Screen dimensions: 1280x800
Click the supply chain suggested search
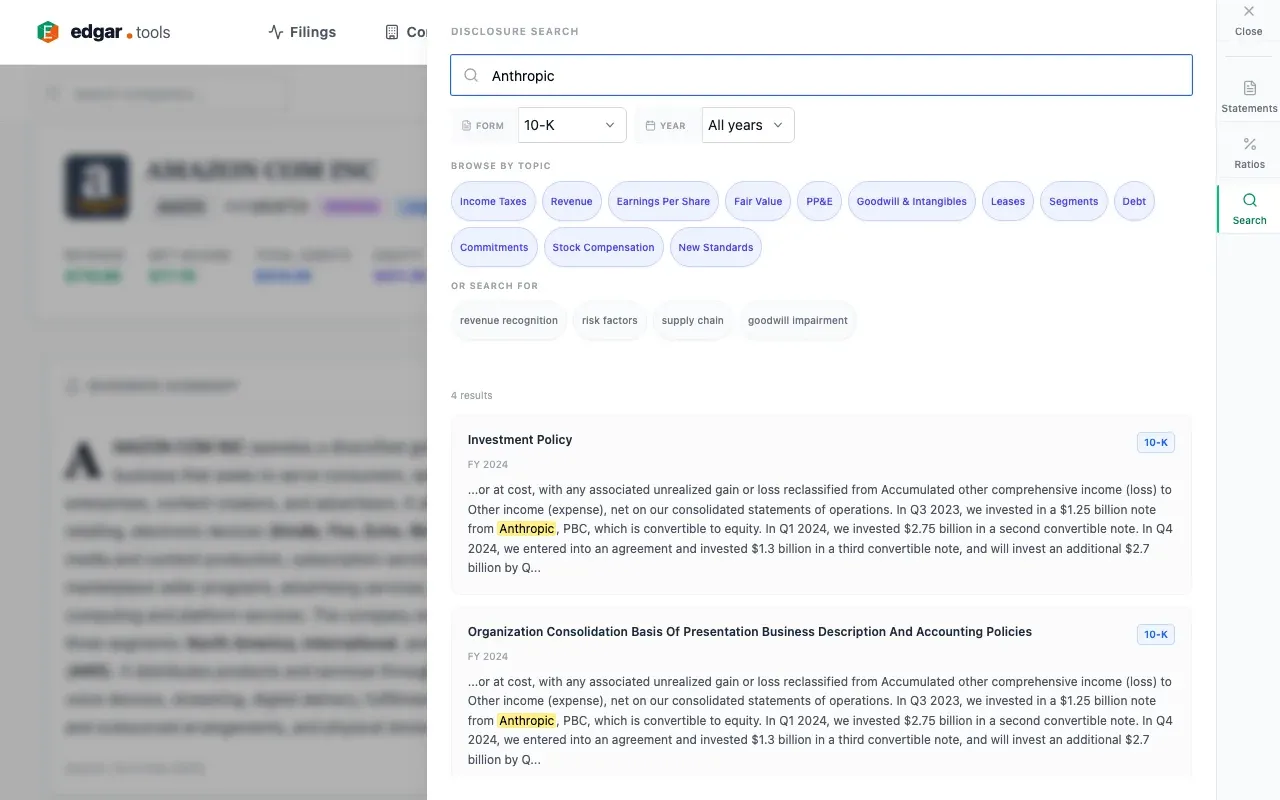point(692,321)
